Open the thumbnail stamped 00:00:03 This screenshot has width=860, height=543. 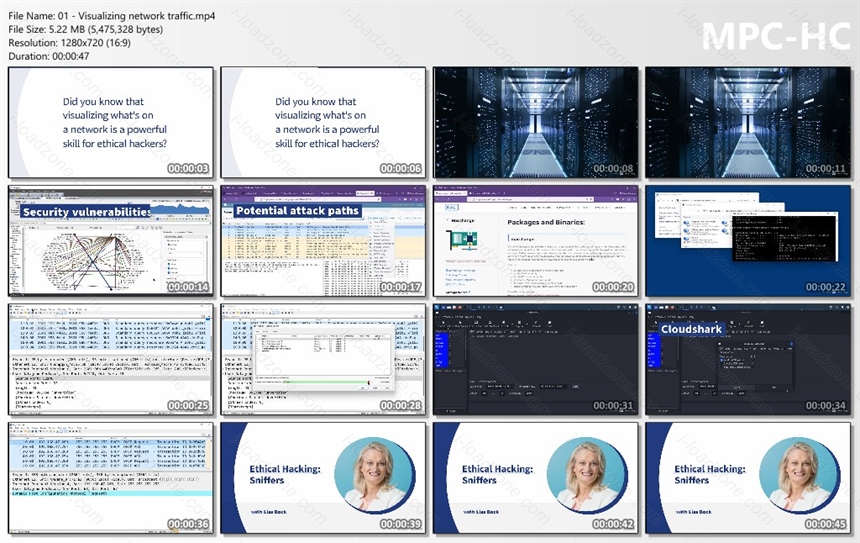click(111, 123)
